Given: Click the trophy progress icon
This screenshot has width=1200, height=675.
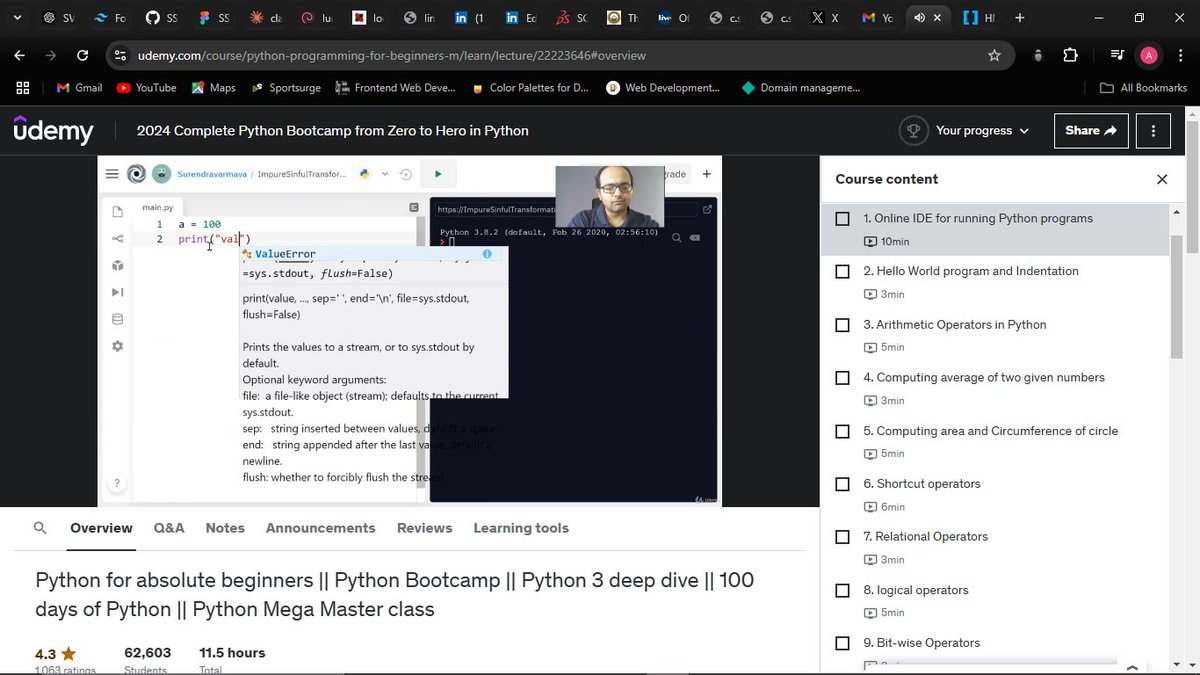Looking at the screenshot, I should point(912,131).
